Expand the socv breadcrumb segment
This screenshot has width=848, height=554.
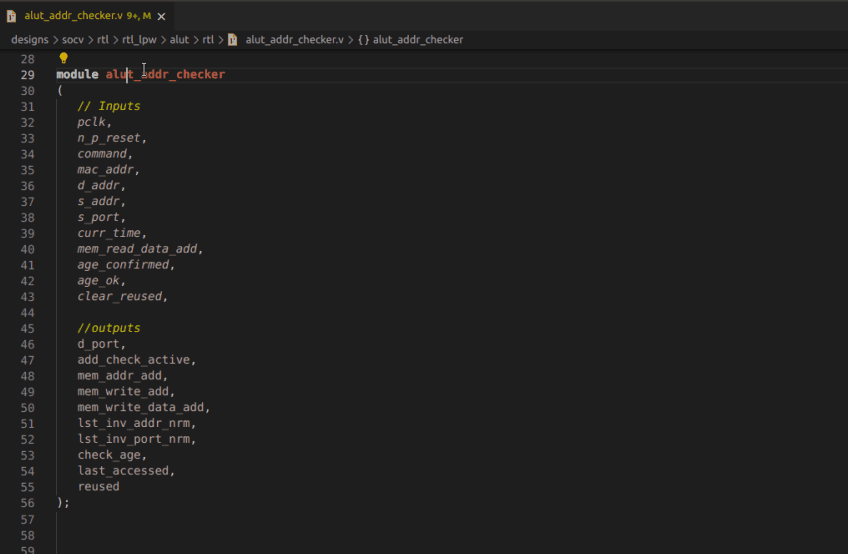72,40
